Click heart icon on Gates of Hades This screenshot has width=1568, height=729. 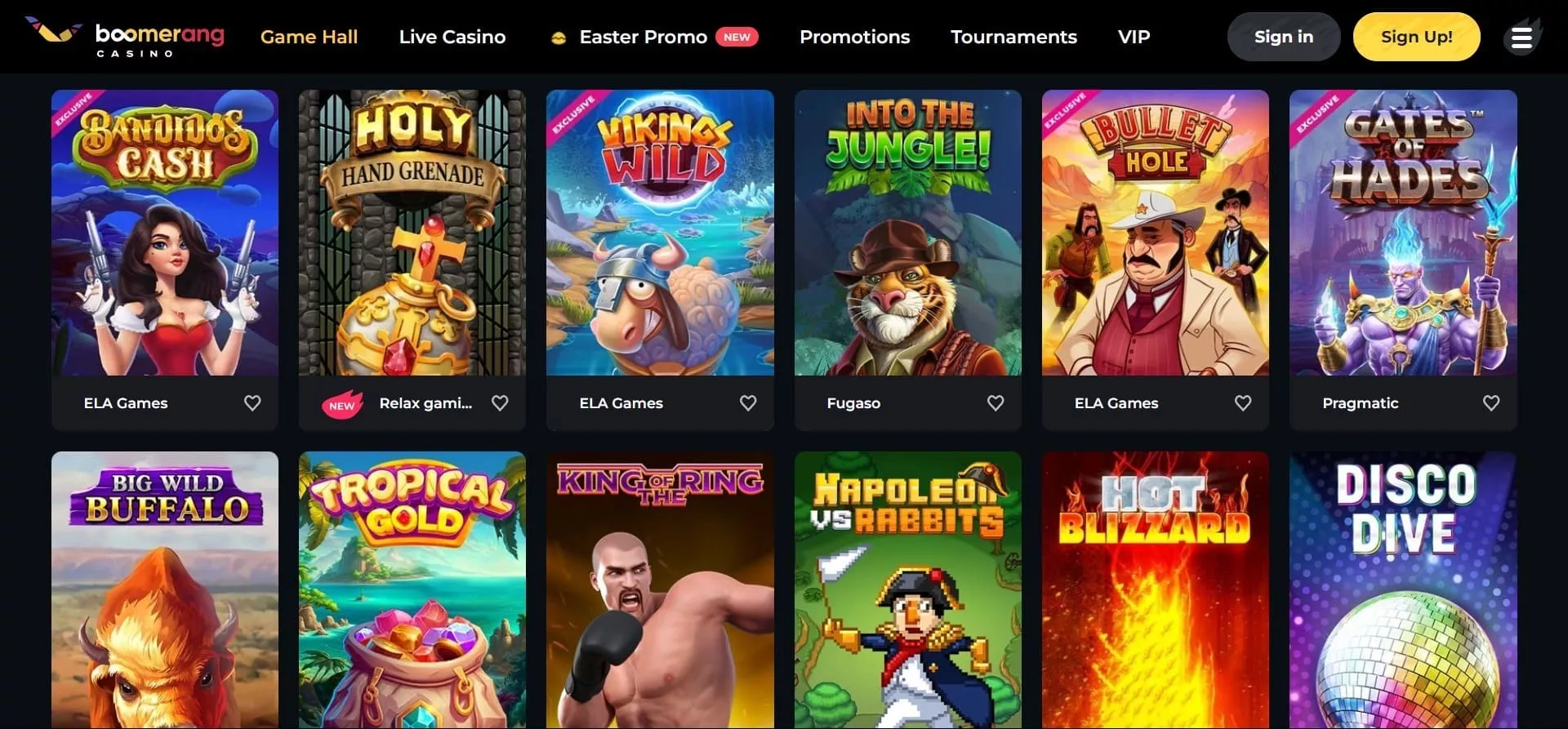coord(1491,403)
